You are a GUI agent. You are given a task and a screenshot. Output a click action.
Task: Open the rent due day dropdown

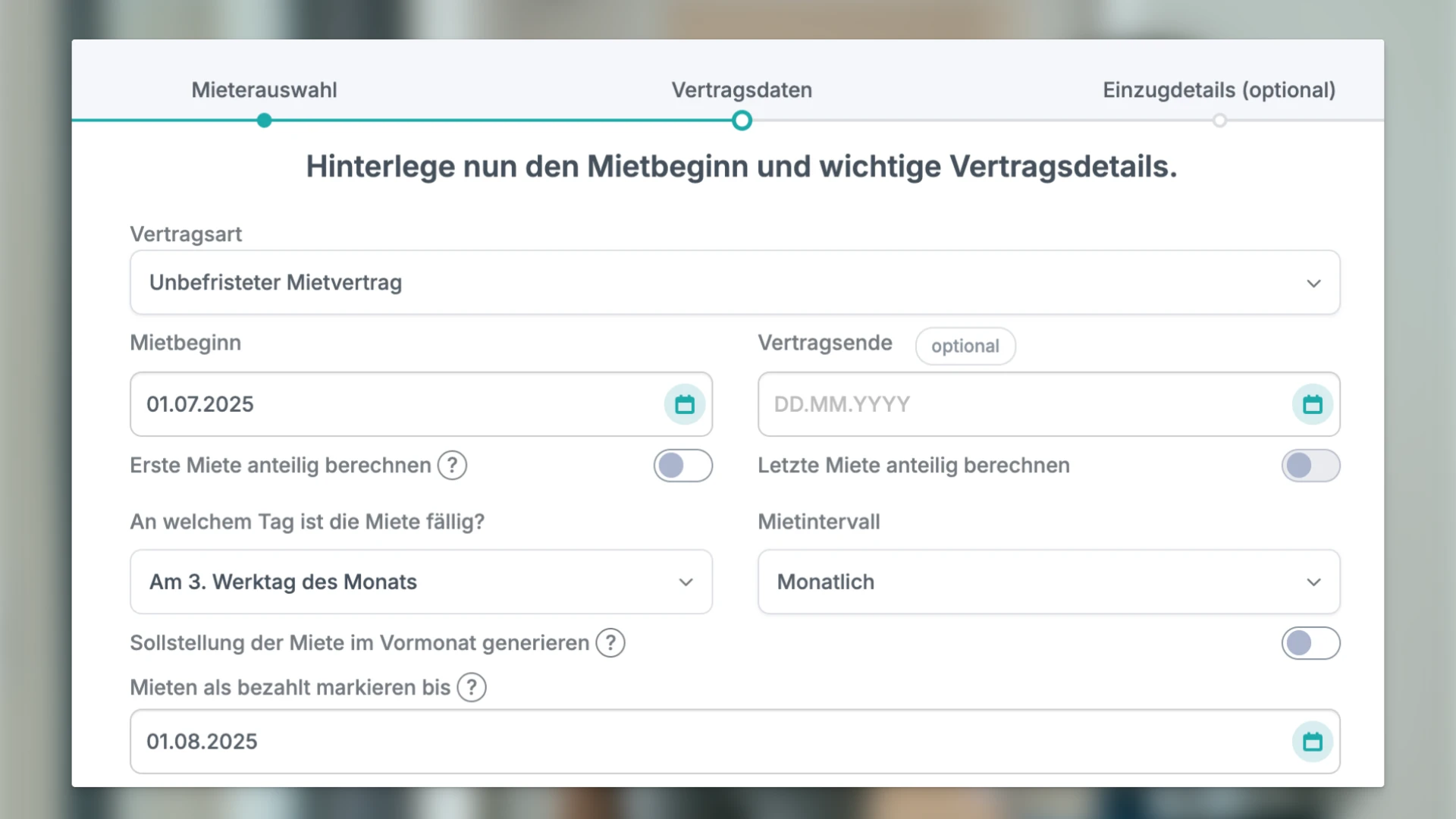(x=421, y=582)
